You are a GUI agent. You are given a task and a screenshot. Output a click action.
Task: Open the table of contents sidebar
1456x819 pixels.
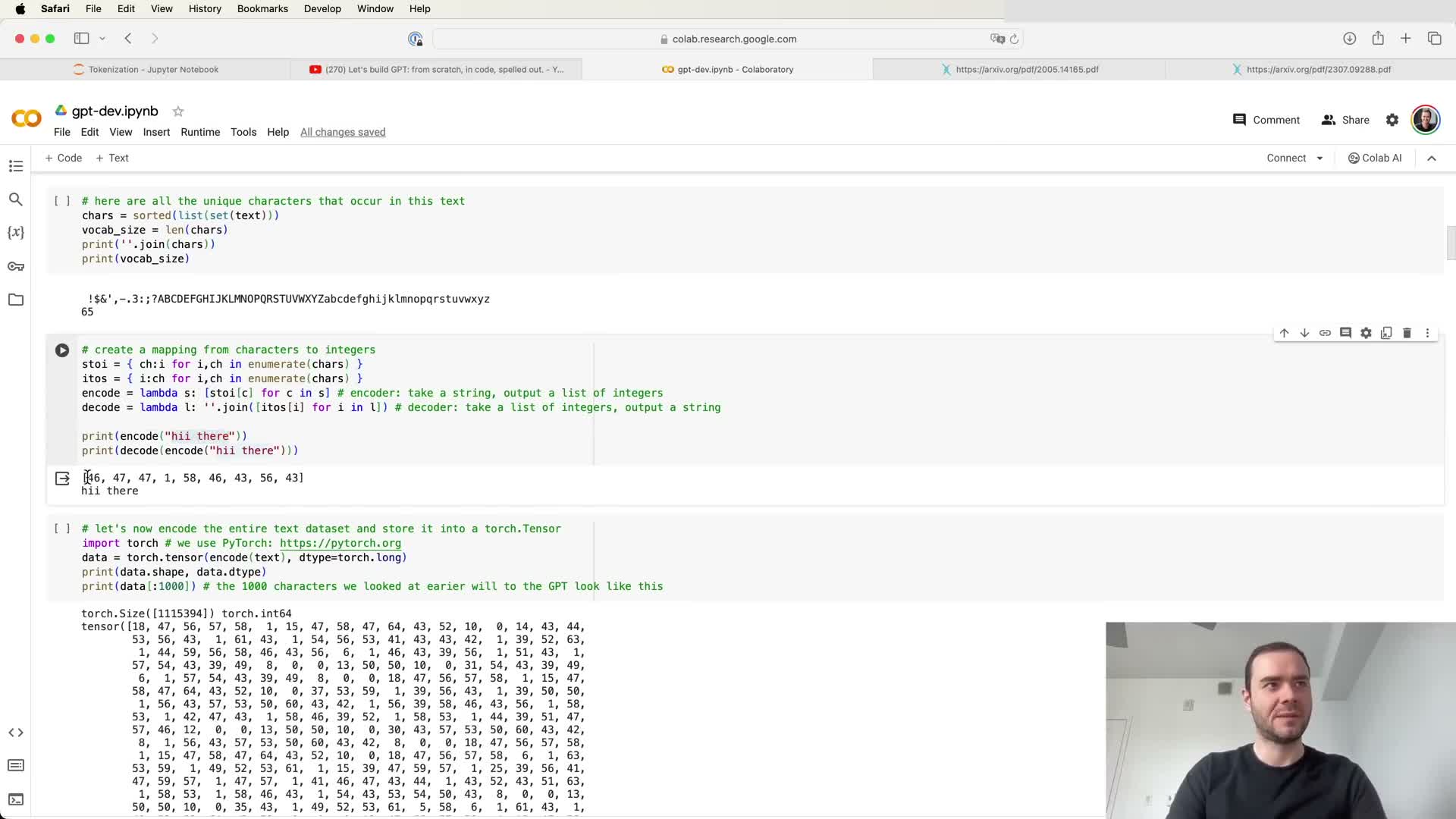[16, 166]
